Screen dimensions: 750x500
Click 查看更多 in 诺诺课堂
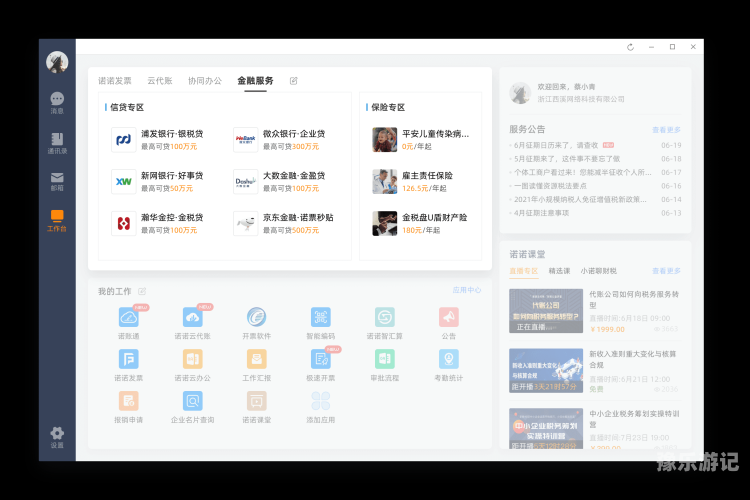(x=666, y=271)
